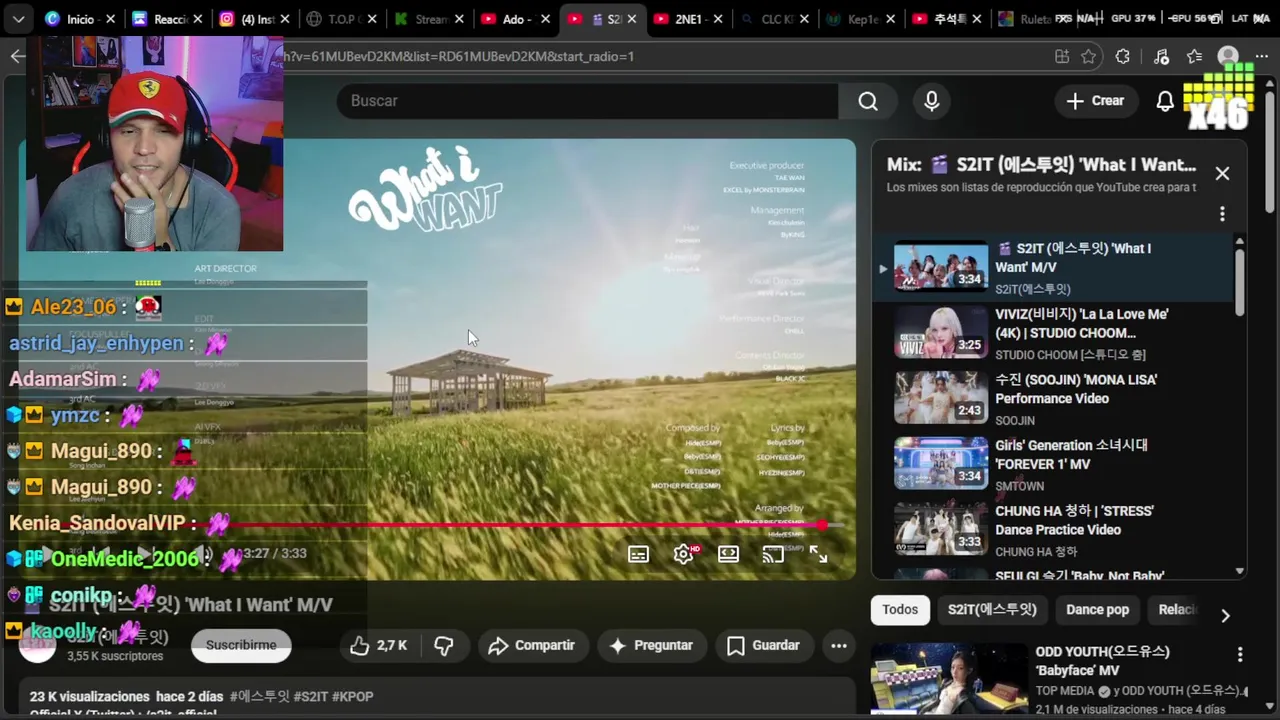The image size is (1280, 720).
Task: Click the #에스투잇 hashtag
Action: 259,697
